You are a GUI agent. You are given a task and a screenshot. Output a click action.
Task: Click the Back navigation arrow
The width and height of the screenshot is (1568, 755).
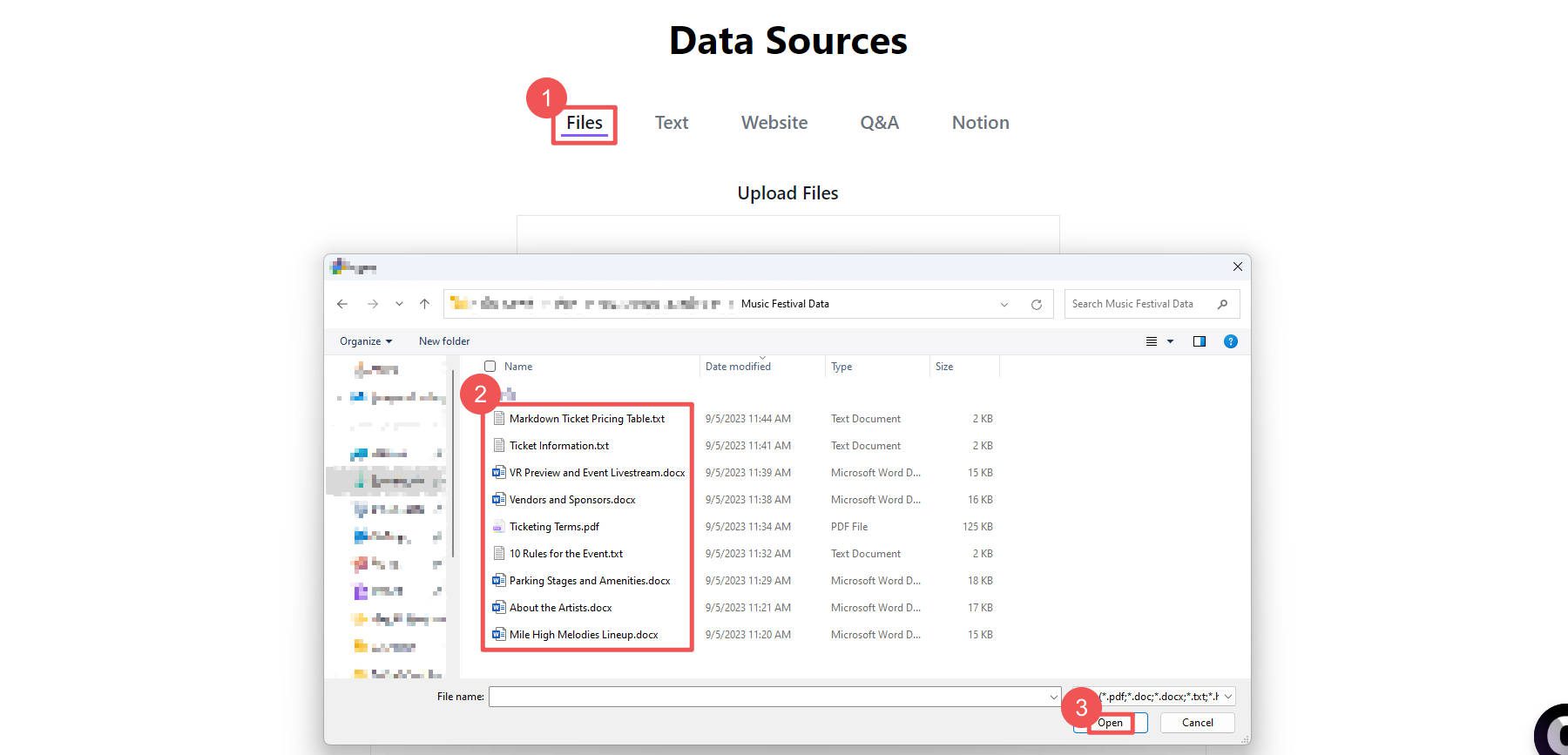342,304
